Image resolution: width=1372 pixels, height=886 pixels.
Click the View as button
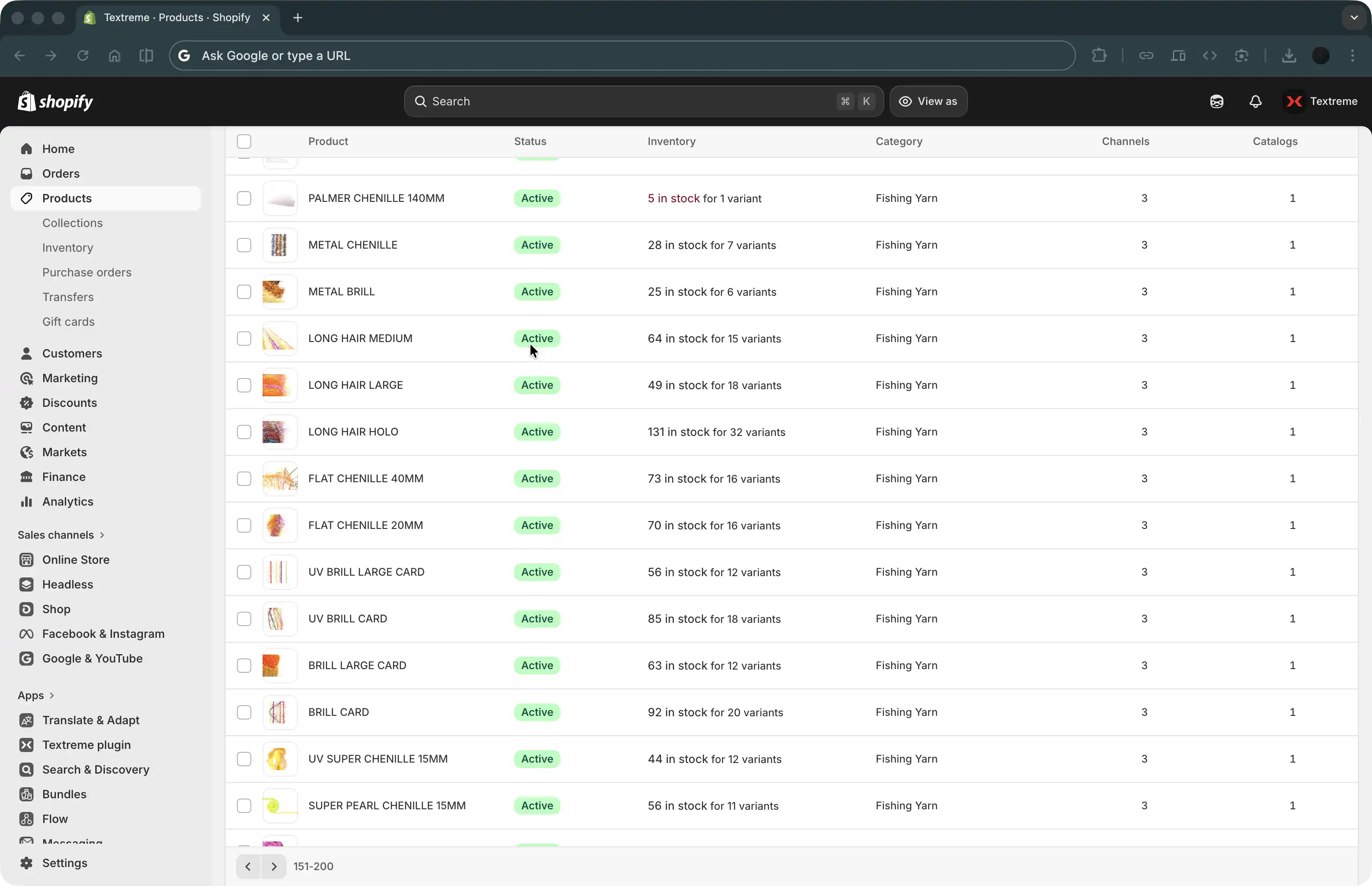point(928,101)
